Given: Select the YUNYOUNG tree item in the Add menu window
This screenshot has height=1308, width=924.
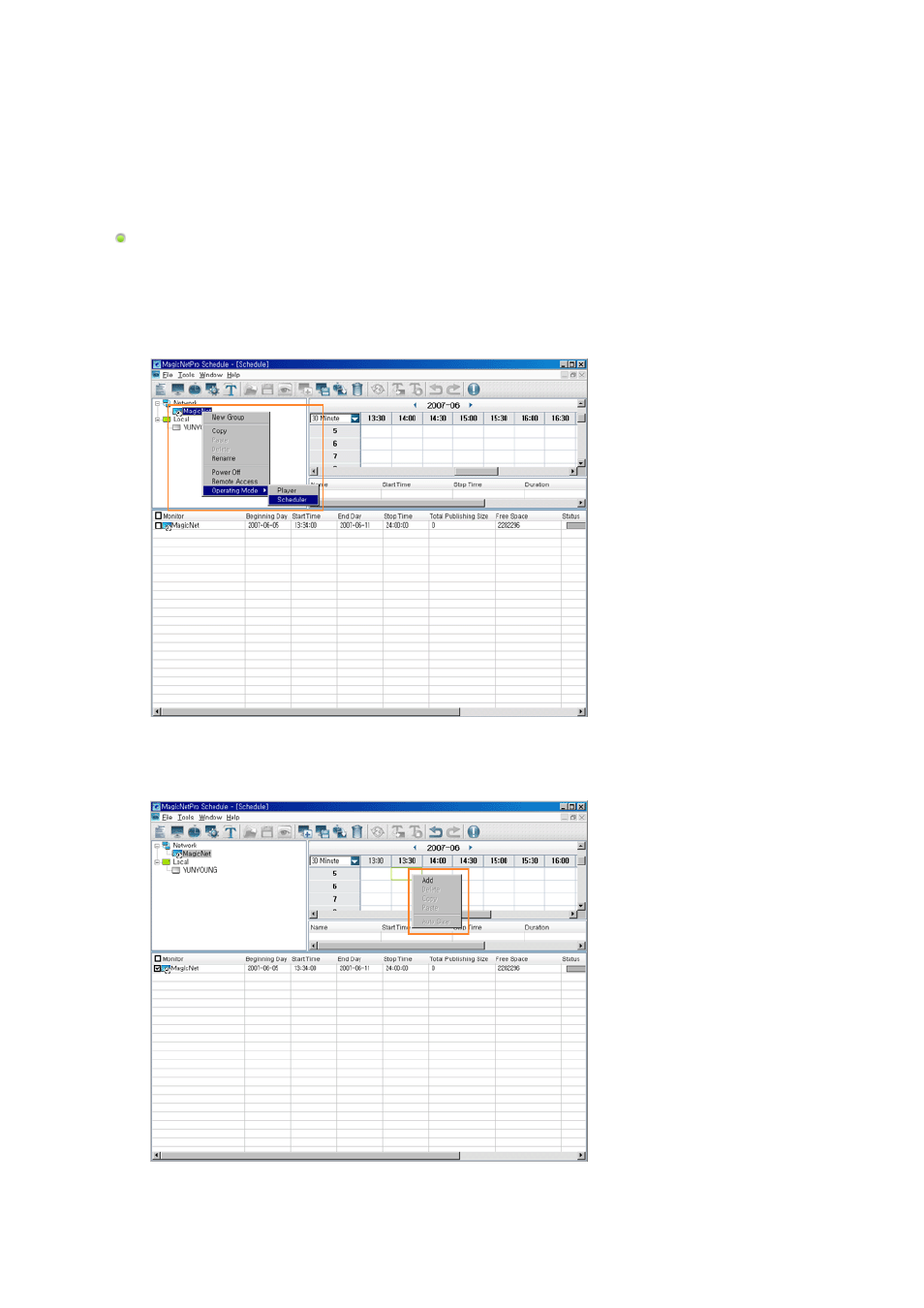Looking at the screenshot, I should 200,870.
